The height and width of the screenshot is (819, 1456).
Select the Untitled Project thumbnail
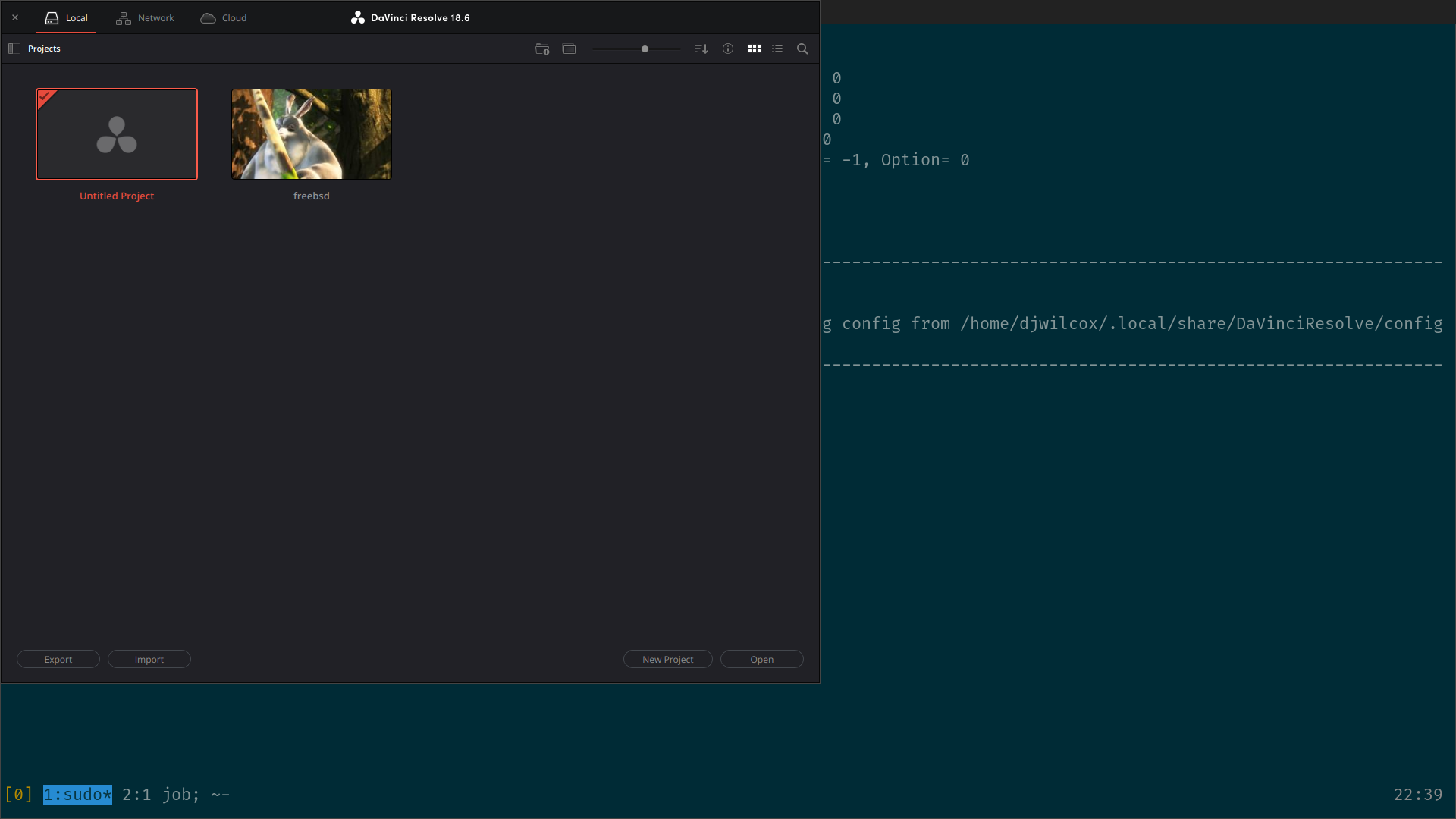coord(117,134)
